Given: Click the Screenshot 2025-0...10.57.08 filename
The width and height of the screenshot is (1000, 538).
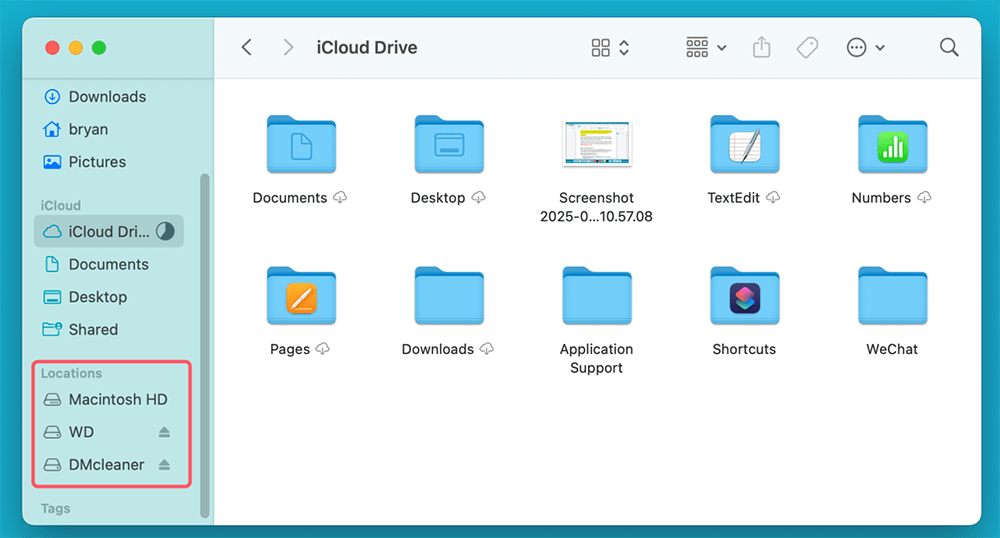Looking at the screenshot, I should 596,207.
